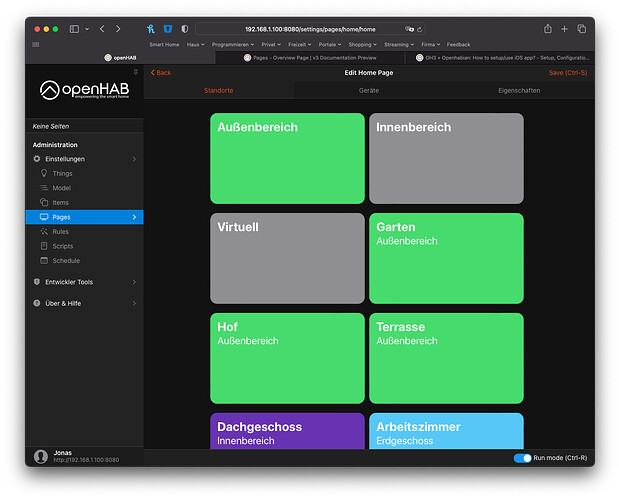Open the Model section
Viewport: 619px width, 500px height.
pos(62,188)
